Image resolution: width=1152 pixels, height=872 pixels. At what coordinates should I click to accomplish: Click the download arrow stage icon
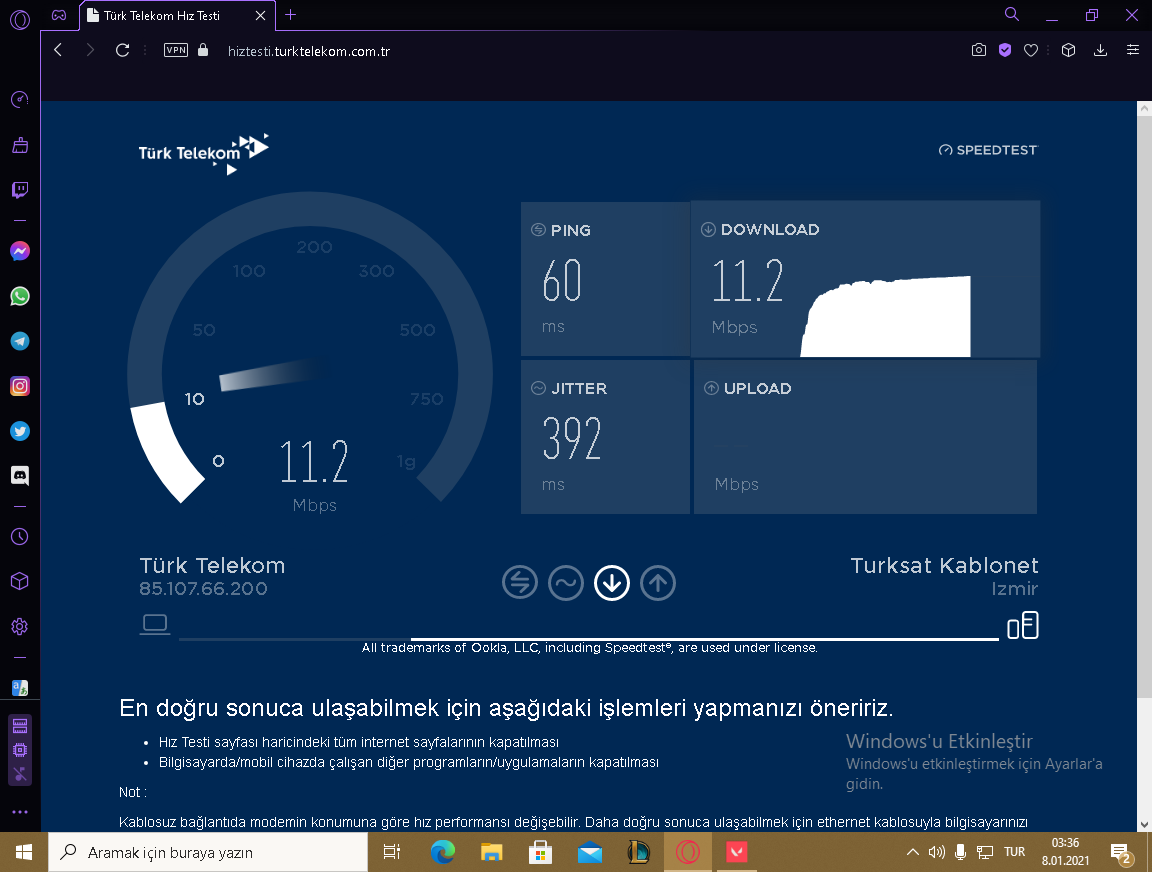click(x=612, y=583)
